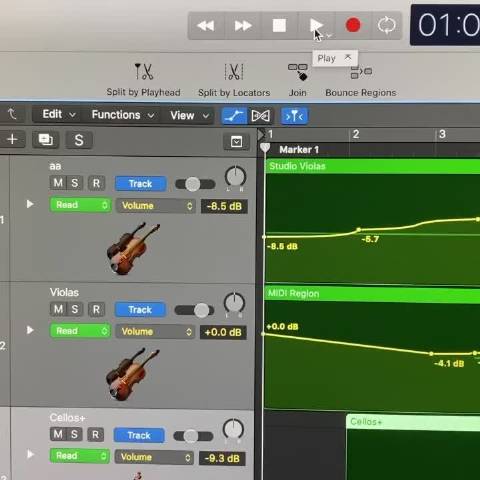Solo the Violas track
Screen dimensions: 480x480
75,309
